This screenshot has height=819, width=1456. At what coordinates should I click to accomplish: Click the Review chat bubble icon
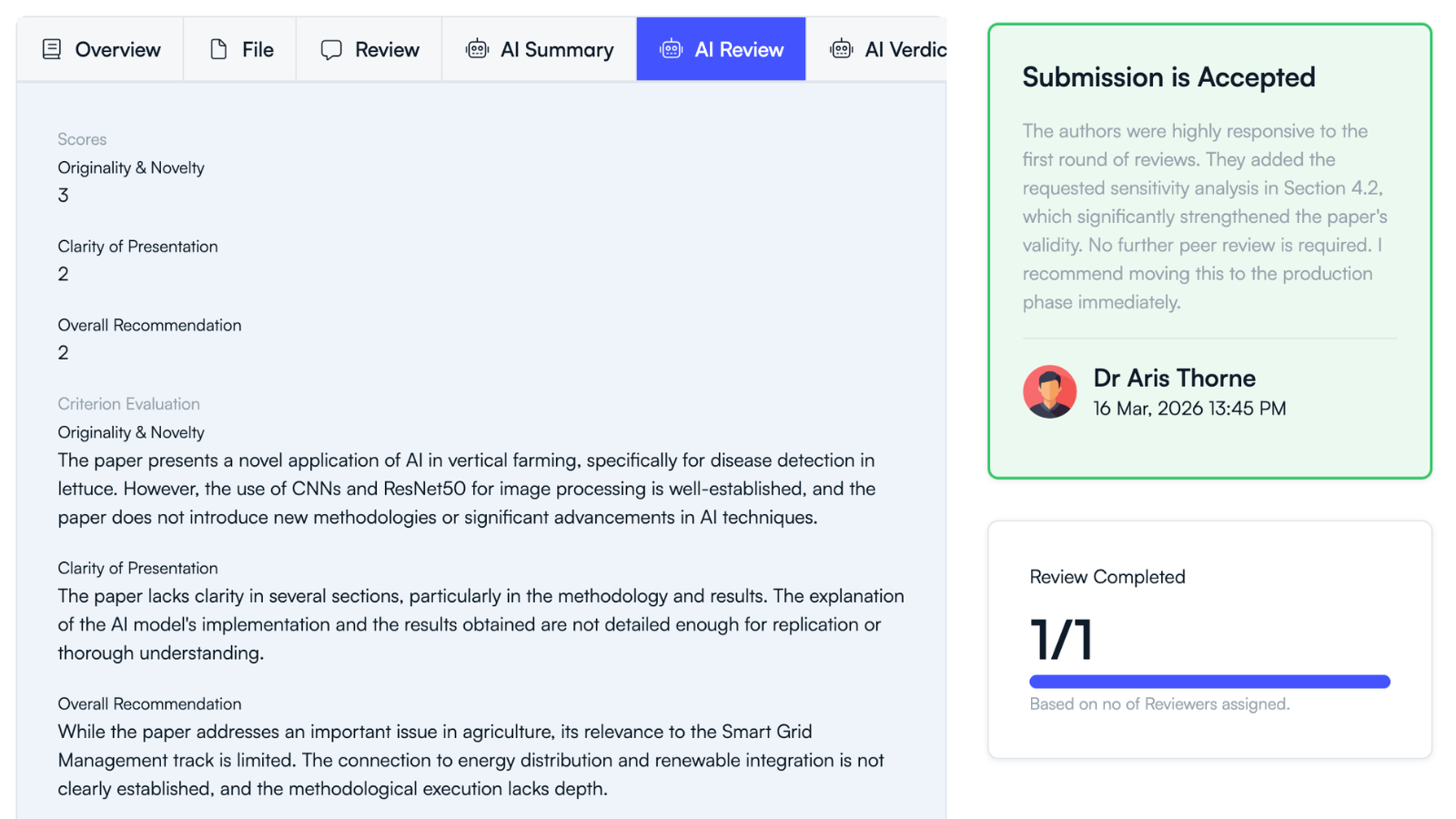(331, 49)
